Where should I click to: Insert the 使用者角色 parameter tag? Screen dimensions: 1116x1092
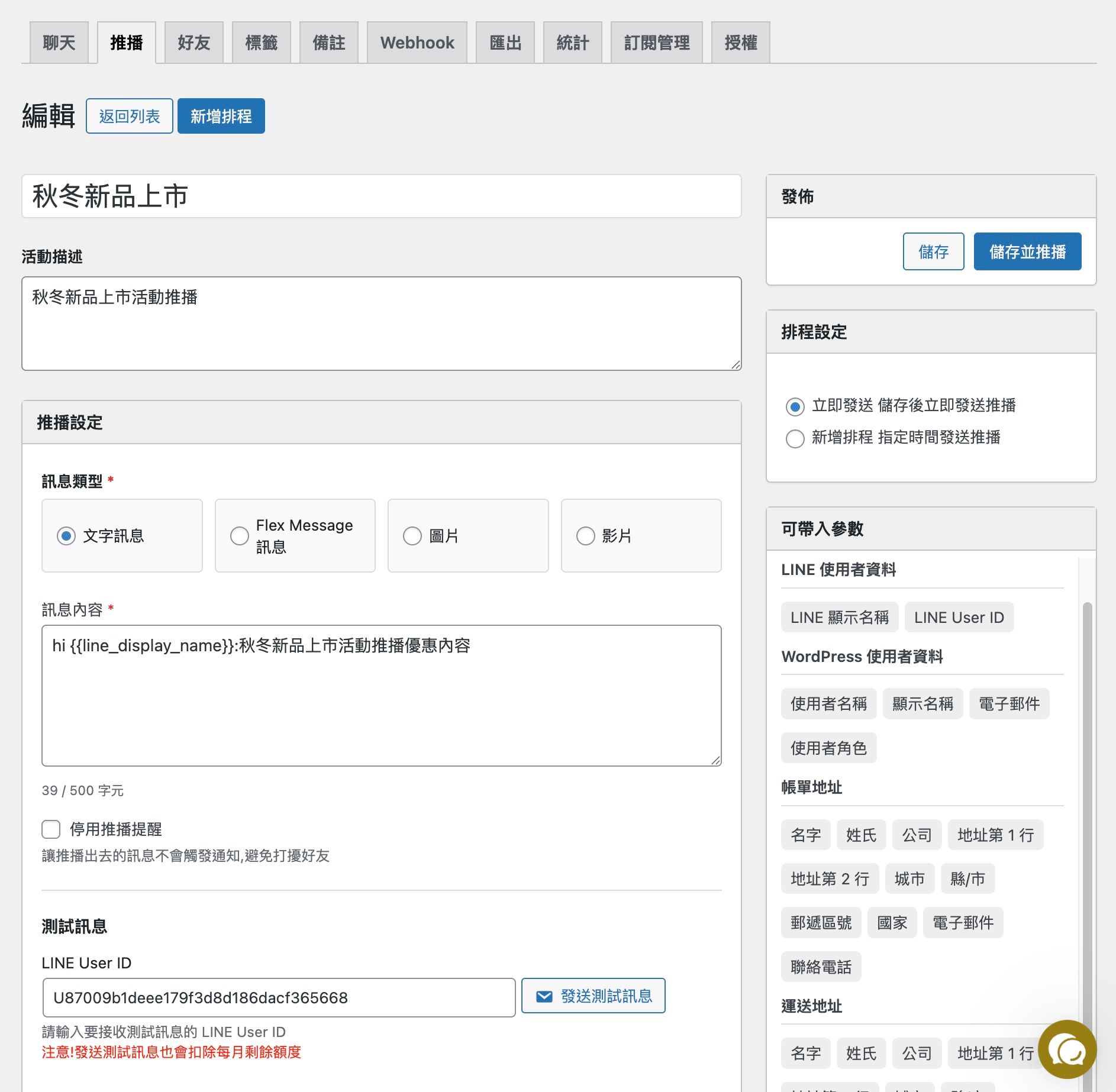(x=828, y=748)
